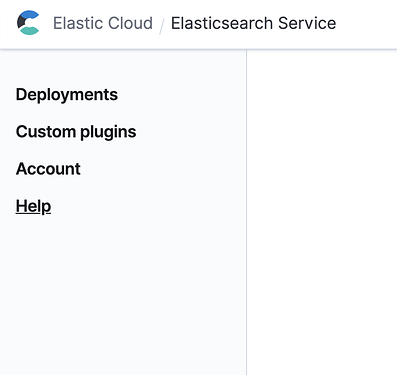397x375 pixels.
Task: Go to Custom plugins page
Action: tap(76, 132)
